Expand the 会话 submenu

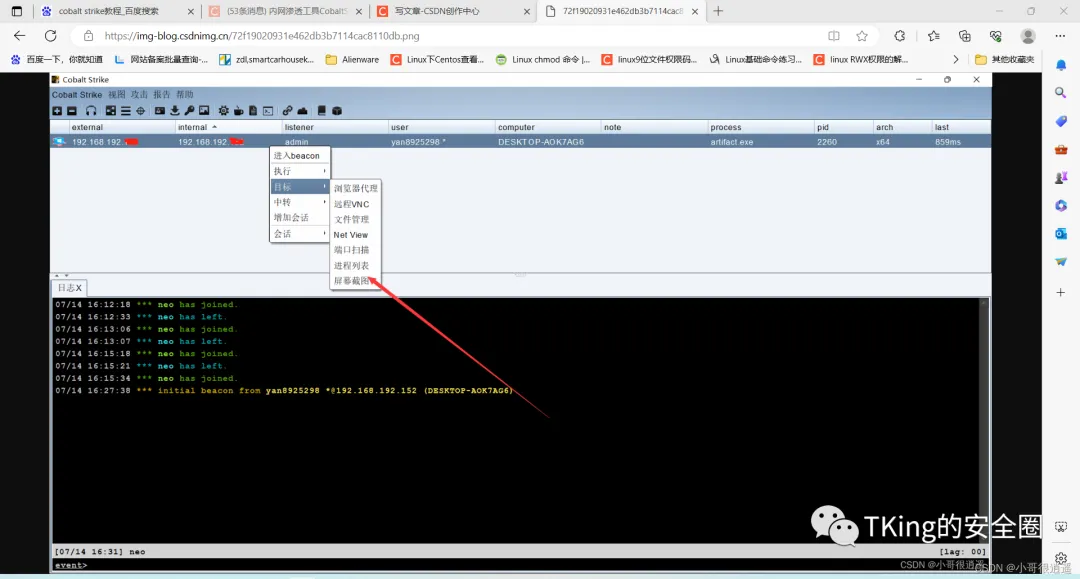(300, 234)
